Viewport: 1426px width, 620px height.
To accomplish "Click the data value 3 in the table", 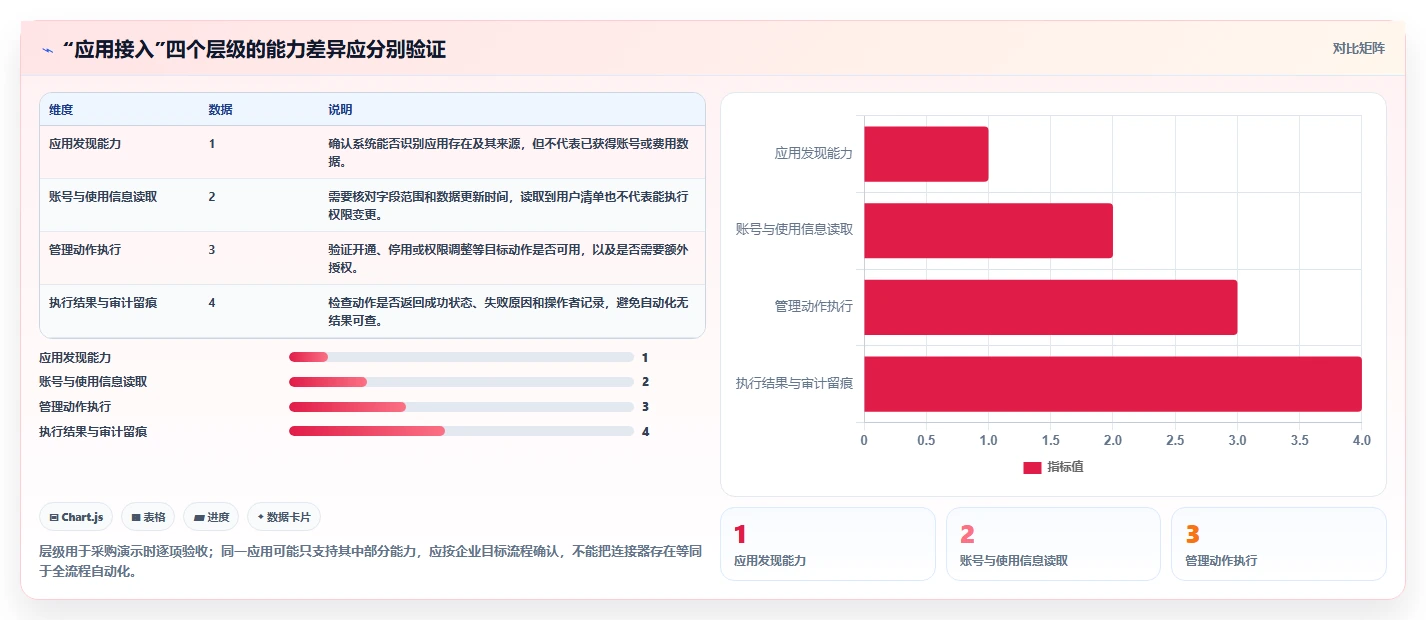I will click(212, 249).
